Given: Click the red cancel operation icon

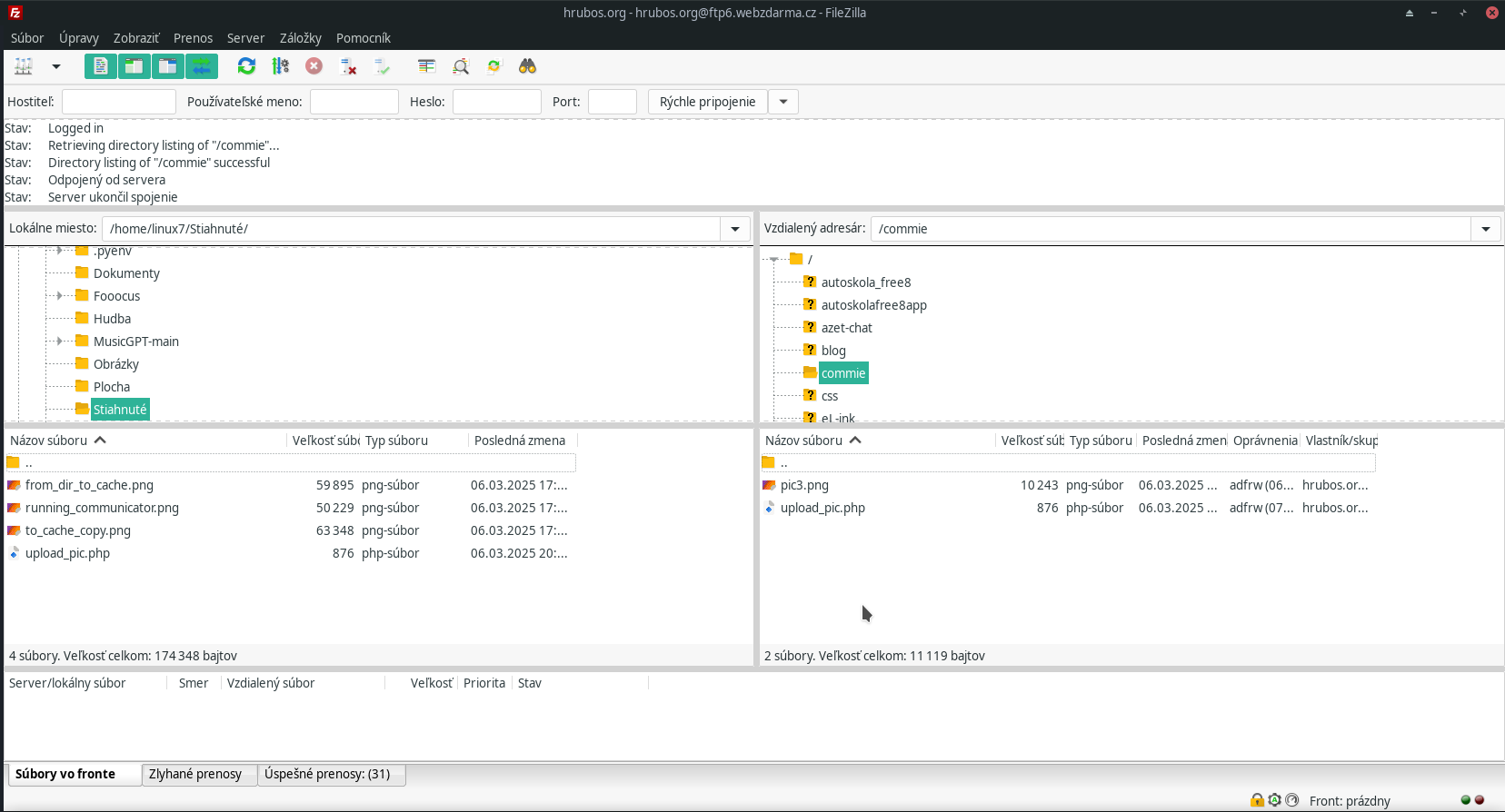Looking at the screenshot, I should point(314,66).
